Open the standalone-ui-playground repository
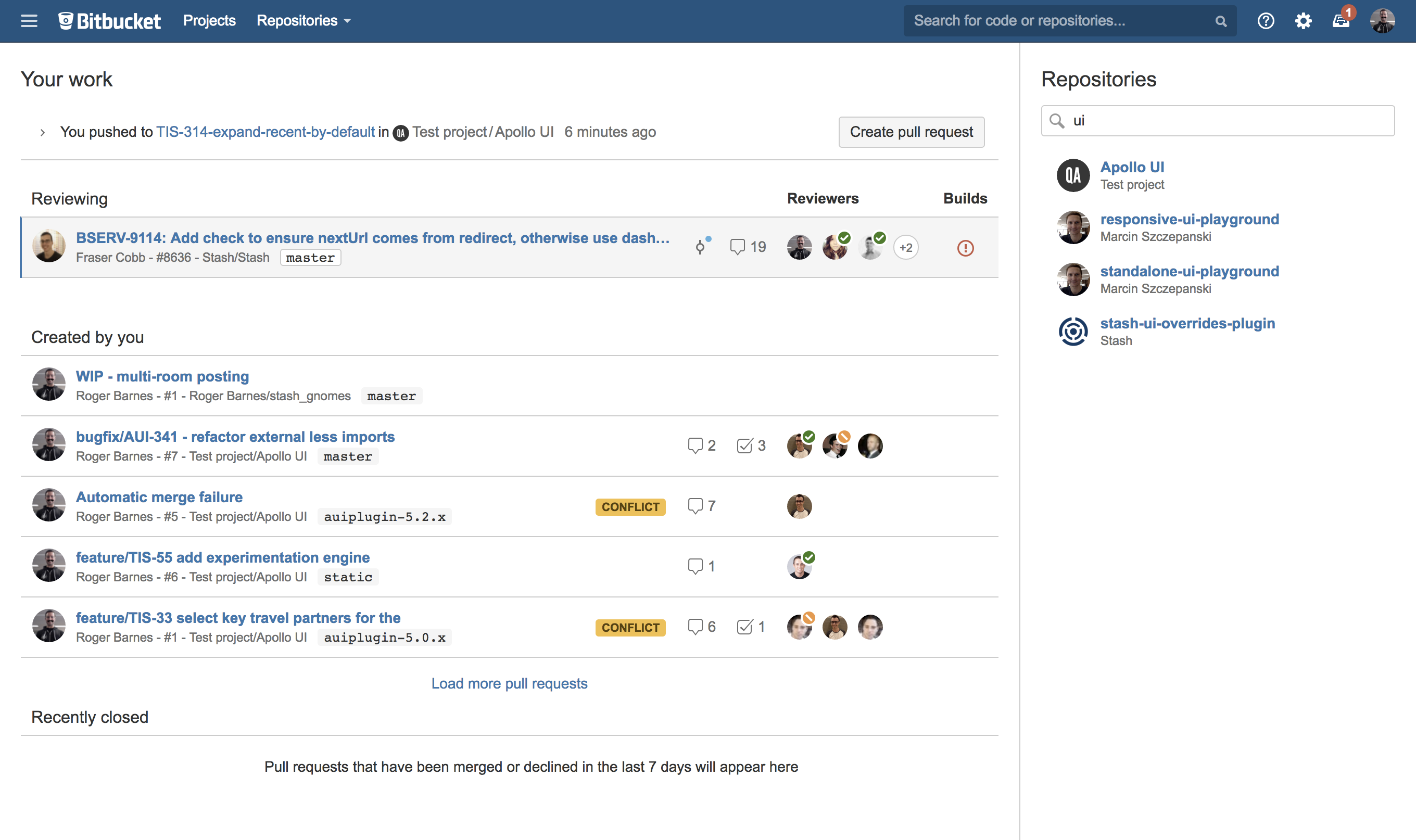This screenshot has width=1416, height=840. coord(1189,271)
